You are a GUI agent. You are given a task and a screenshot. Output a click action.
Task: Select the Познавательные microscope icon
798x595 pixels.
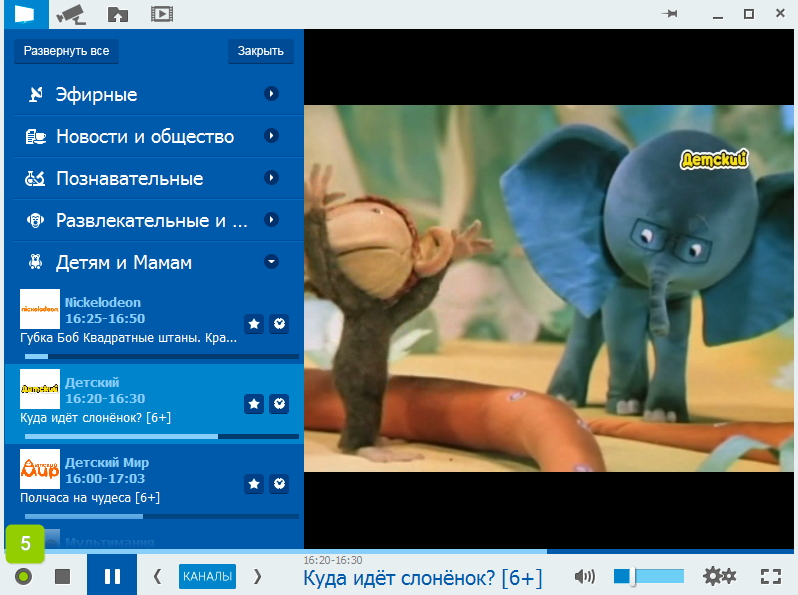coord(35,178)
